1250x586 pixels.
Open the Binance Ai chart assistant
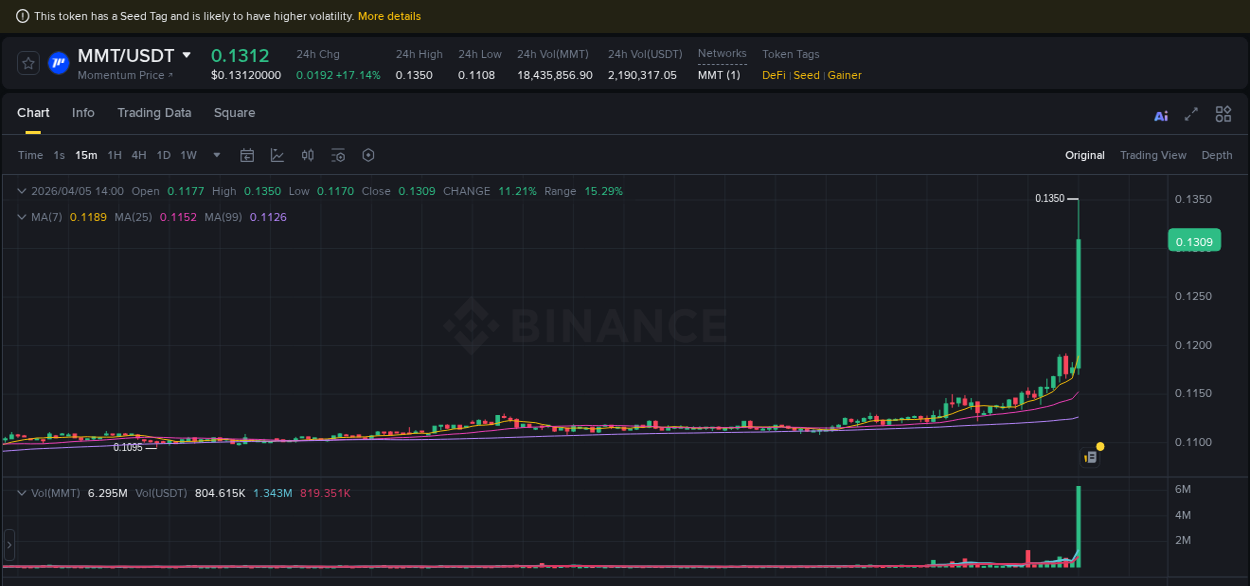tap(1160, 115)
